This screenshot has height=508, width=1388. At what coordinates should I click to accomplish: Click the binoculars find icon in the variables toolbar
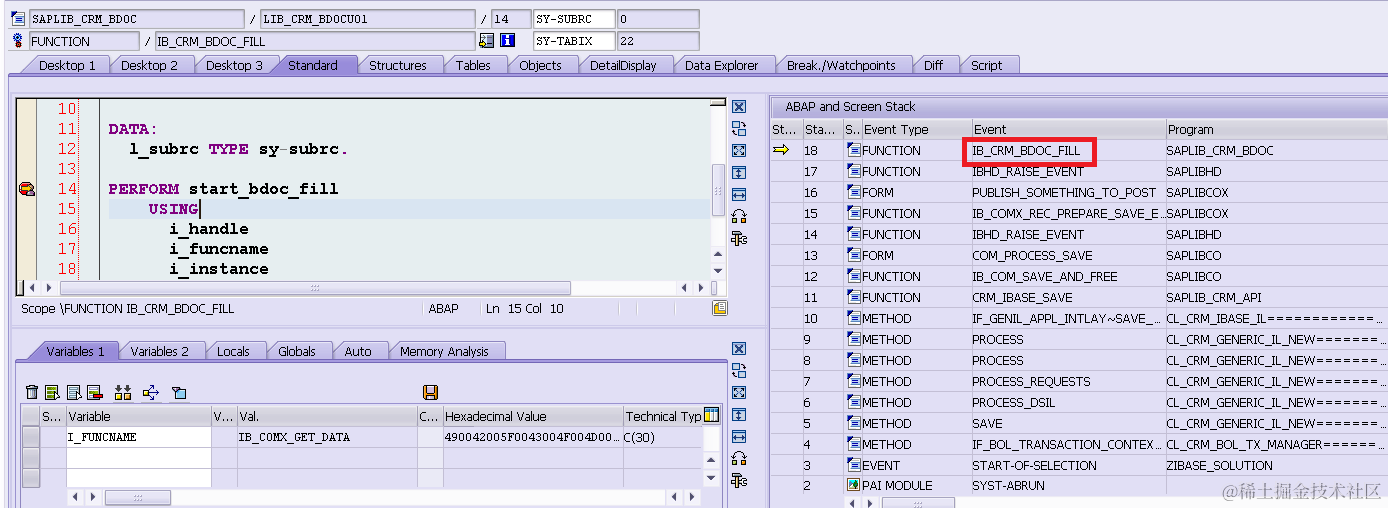123,392
